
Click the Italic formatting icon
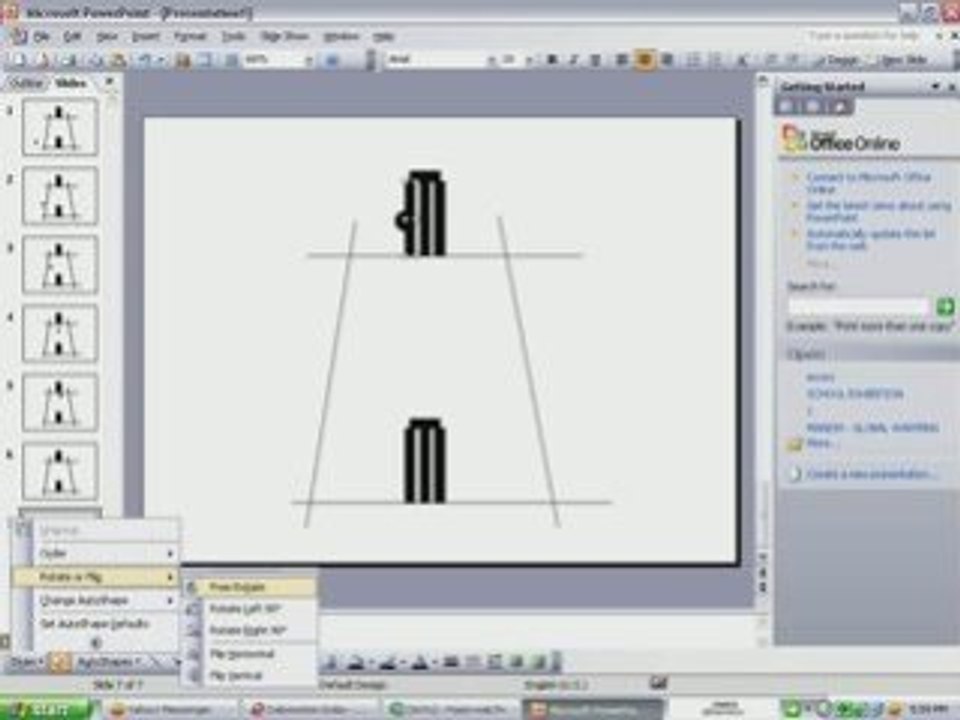coord(574,59)
